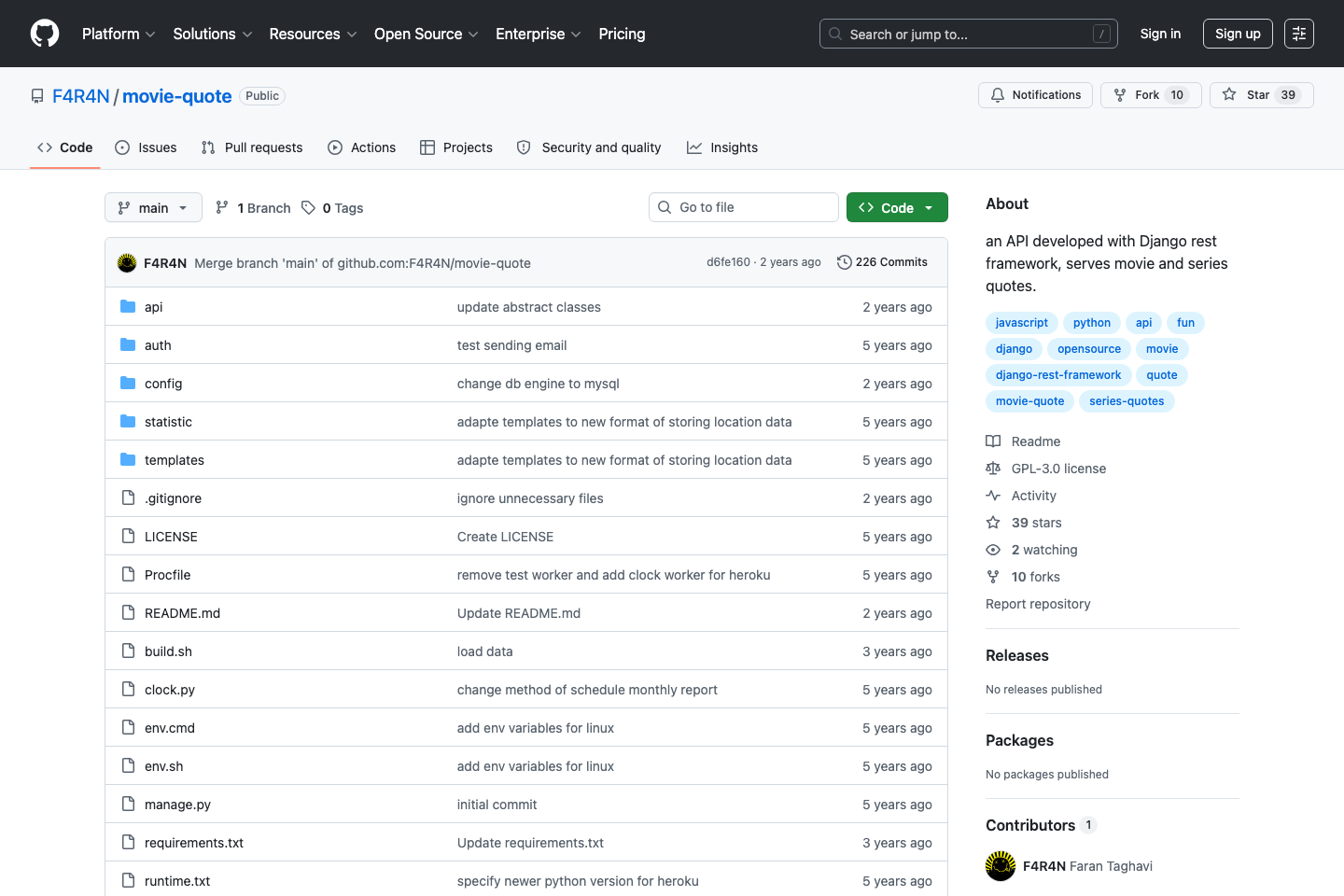Click the Sign up button
This screenshot has height=896, width=1344.
click(1237, 34)
